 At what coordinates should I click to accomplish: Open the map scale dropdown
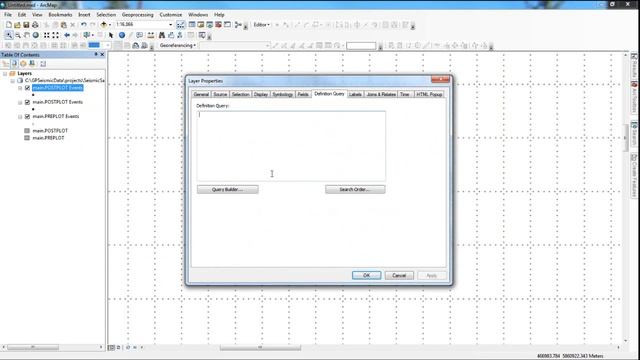tap(171, 25)
